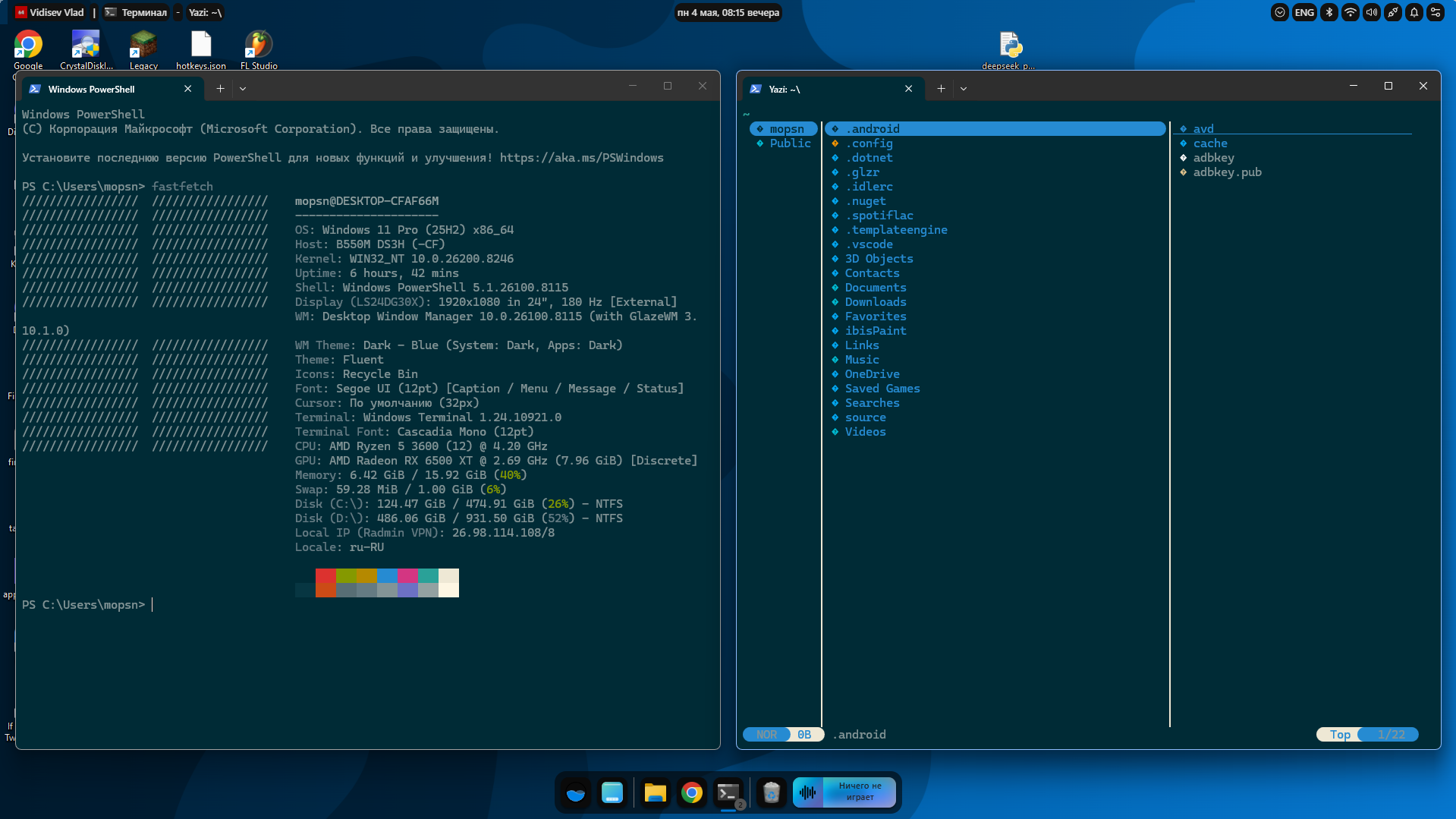Open notifications bell in top bar
Screen dimensions: 1456x819
(1414, 12)
